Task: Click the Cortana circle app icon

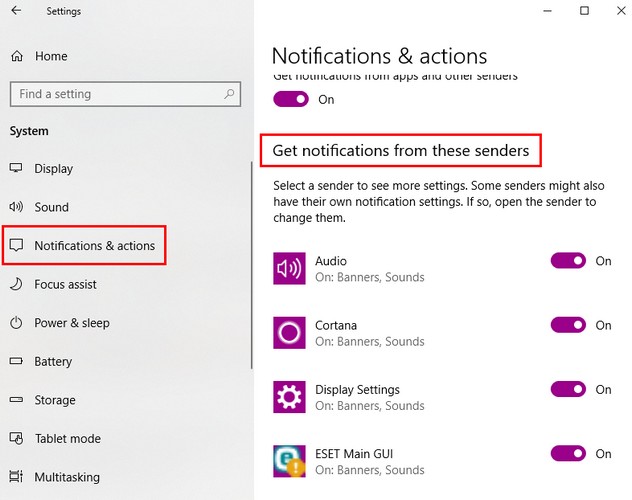Action: [x=289, y=332]
